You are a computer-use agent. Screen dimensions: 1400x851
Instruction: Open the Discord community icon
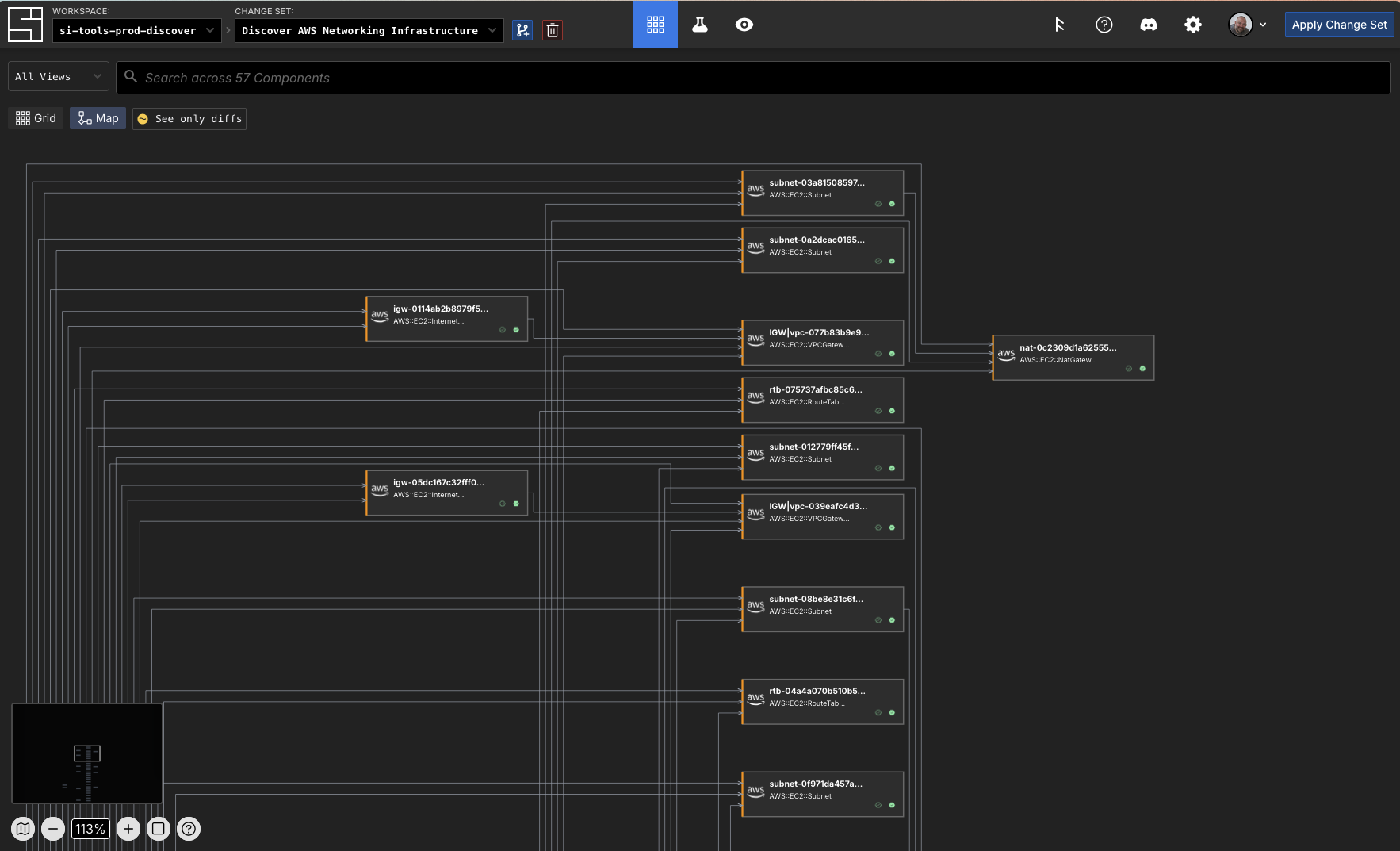click(x=1148, y=25)
